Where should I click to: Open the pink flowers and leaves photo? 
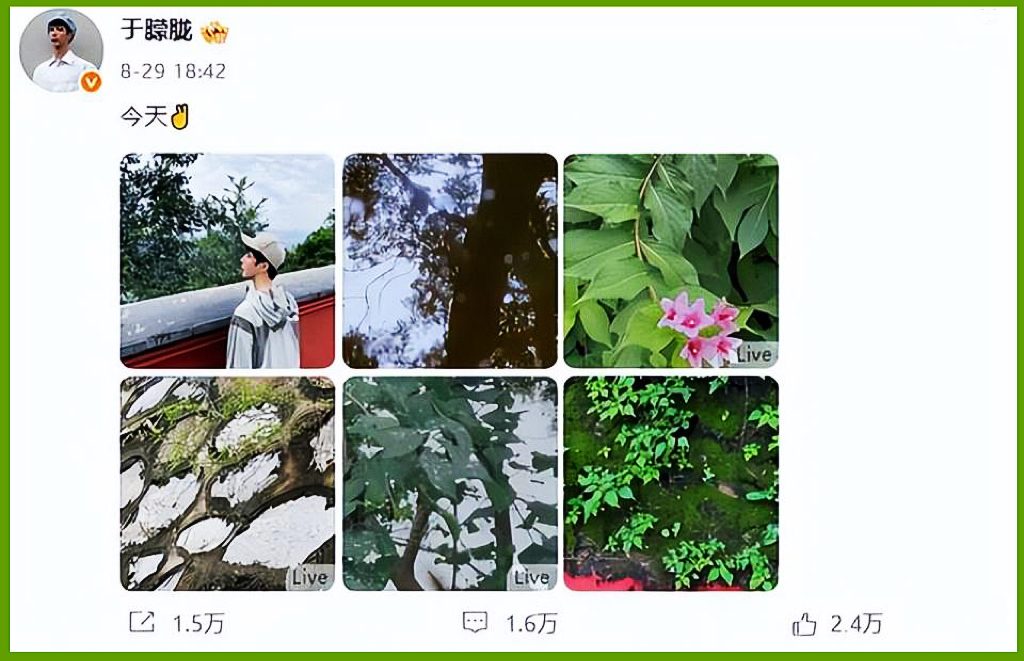(671, 261)
